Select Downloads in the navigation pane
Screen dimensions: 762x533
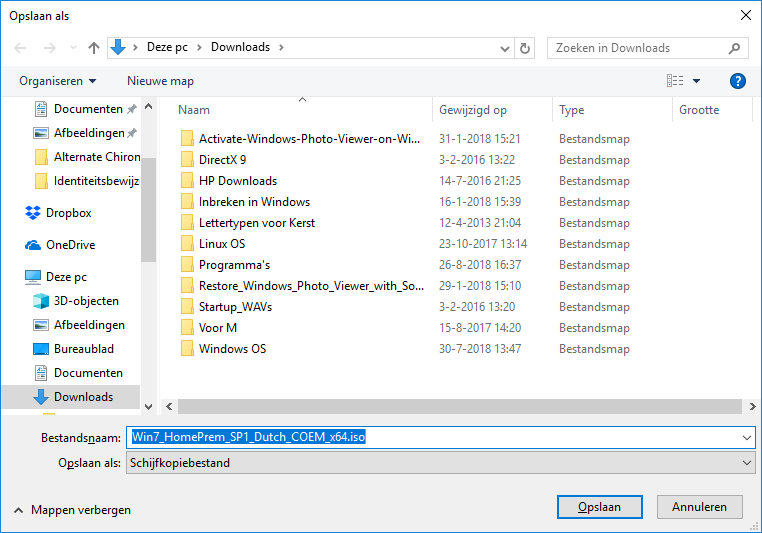[71, 397]
